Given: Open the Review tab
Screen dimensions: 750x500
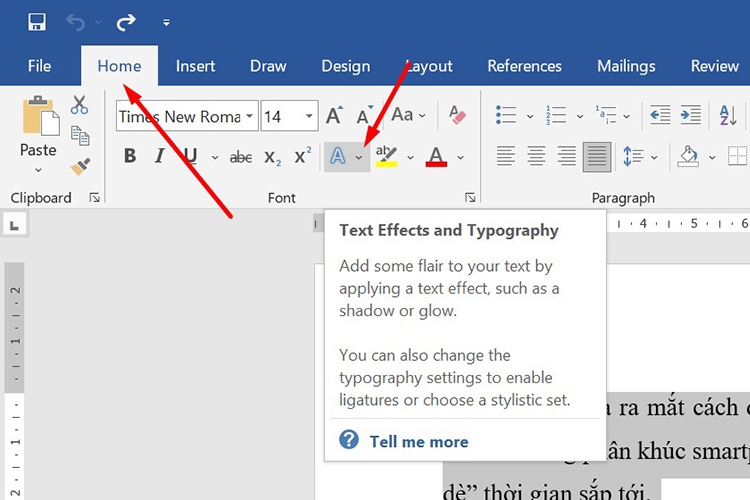Looking at the screenshot, I should (715, 66).
